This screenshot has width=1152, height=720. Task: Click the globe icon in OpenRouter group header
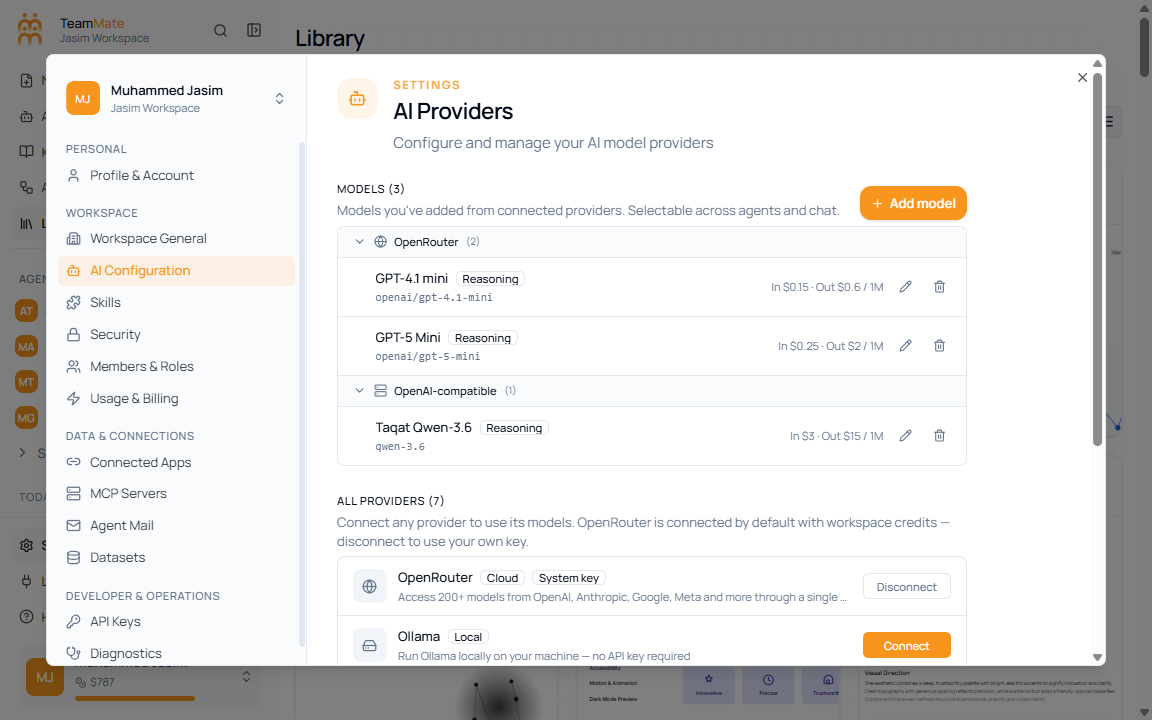tap(381, 242)
